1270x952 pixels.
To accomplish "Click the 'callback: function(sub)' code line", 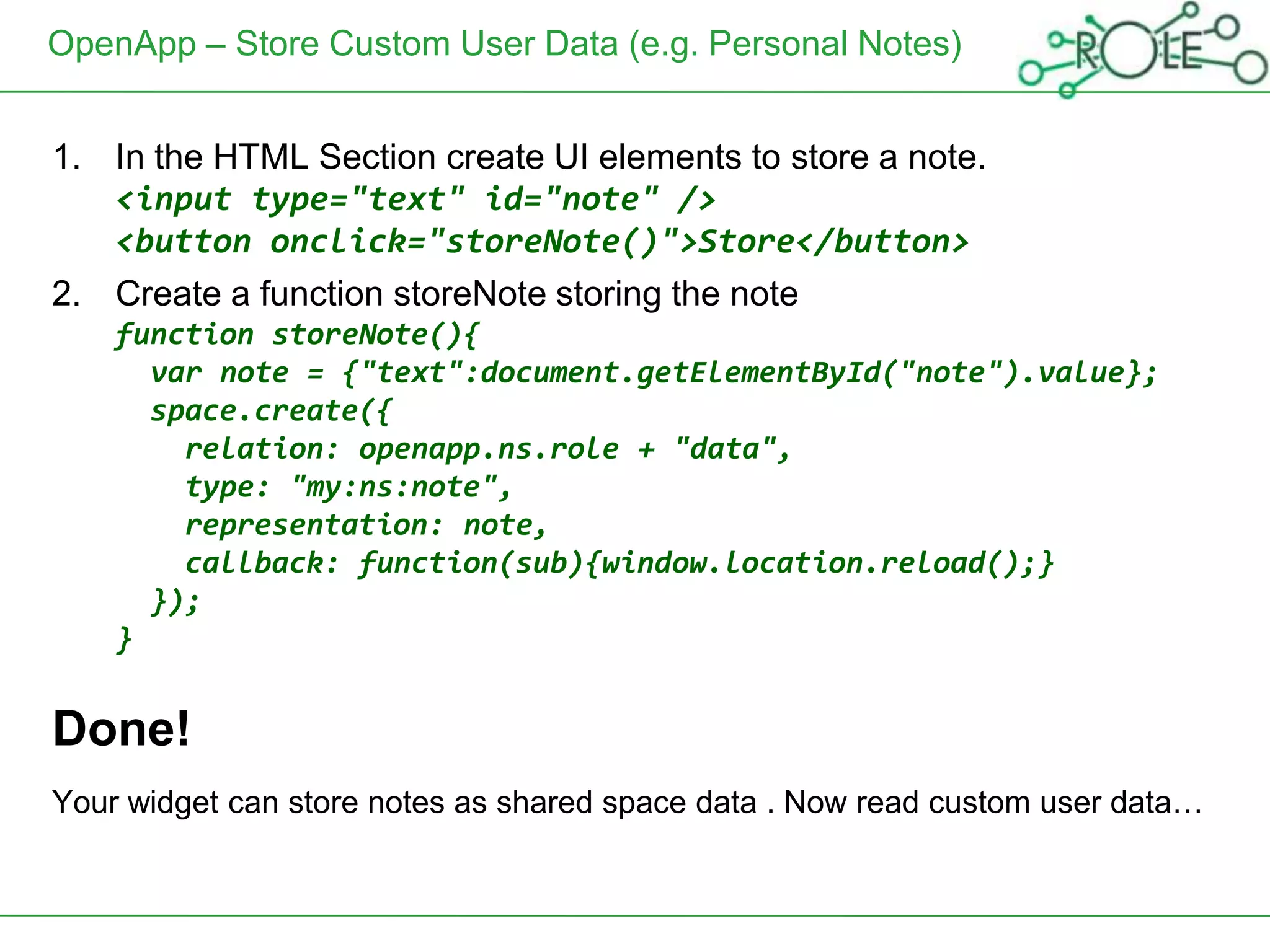I will [x=619, y=563].
